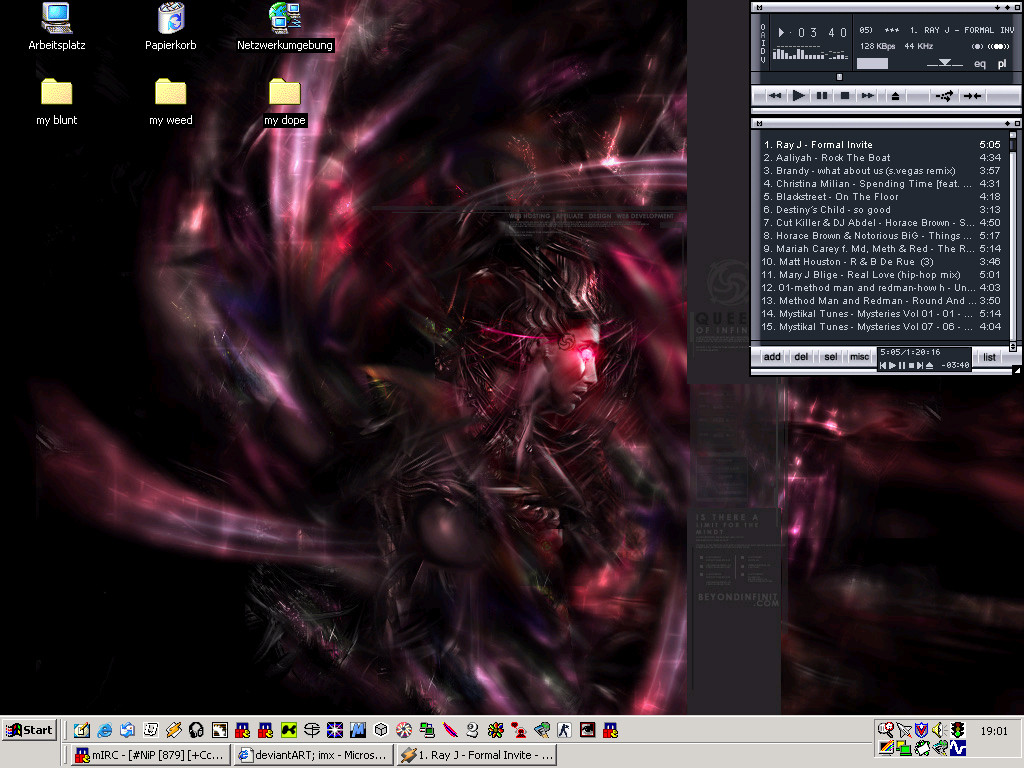
Task: Click the traffic light icon in the system tray
Action: [x=957, y=729]
